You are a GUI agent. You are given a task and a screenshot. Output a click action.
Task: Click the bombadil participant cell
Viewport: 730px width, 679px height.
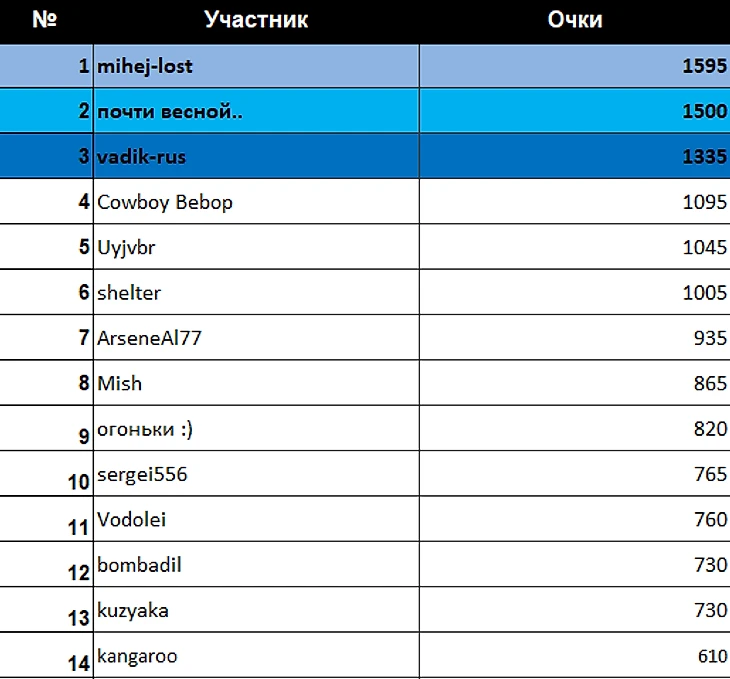256,565
